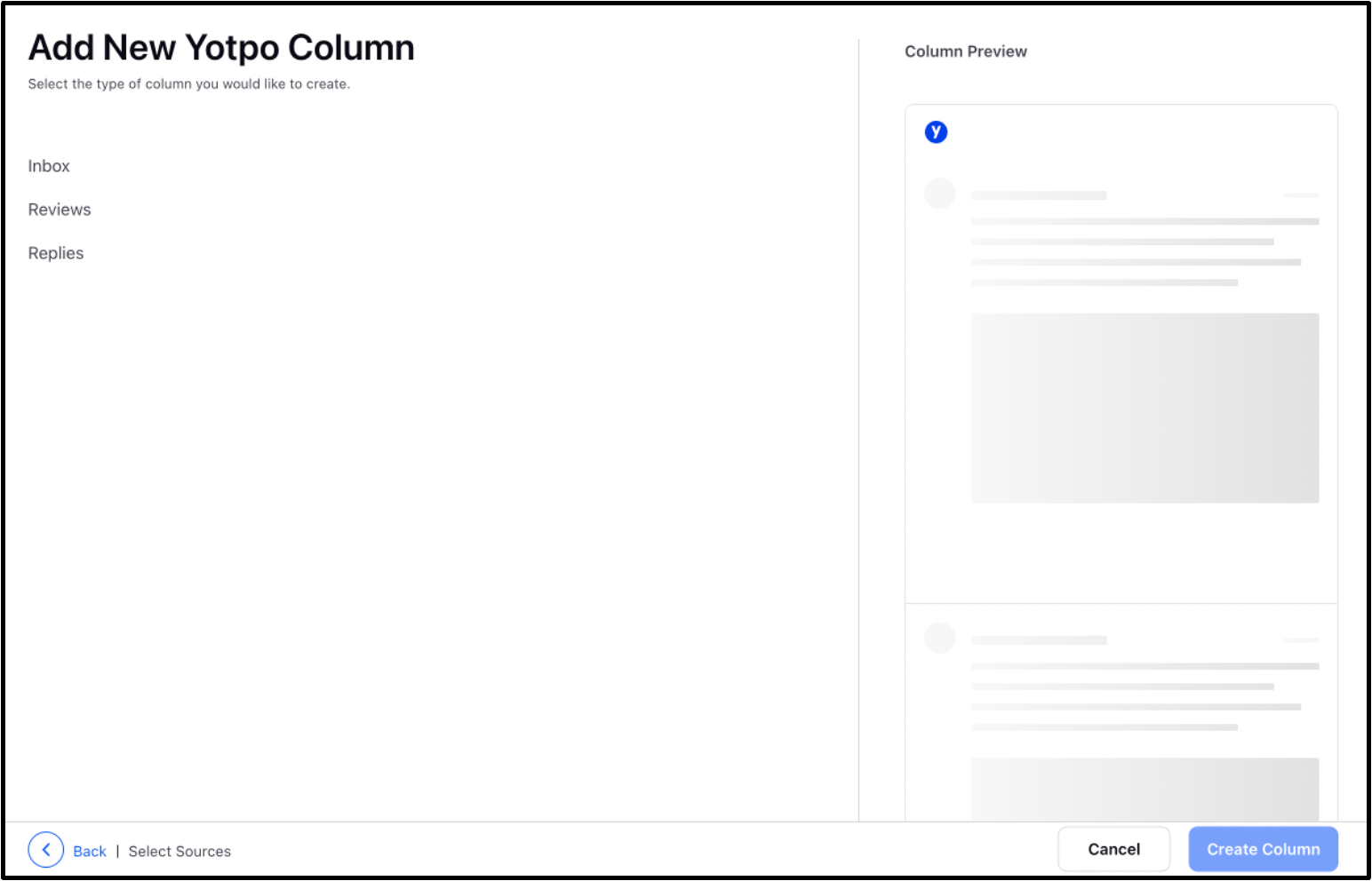Viewport: 1372px width, 881px height.
Task: Click the first placeholder avatar in preview
Action: point(939,193)
